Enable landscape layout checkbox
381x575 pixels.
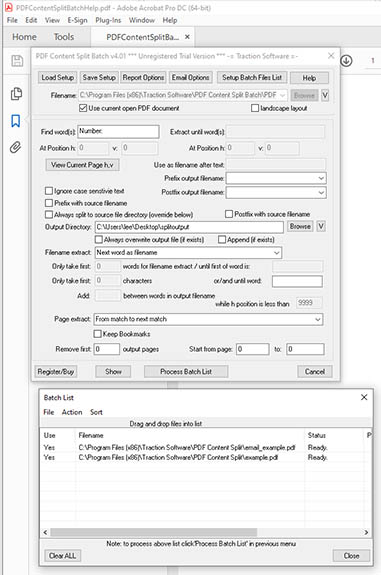[255, 108]
